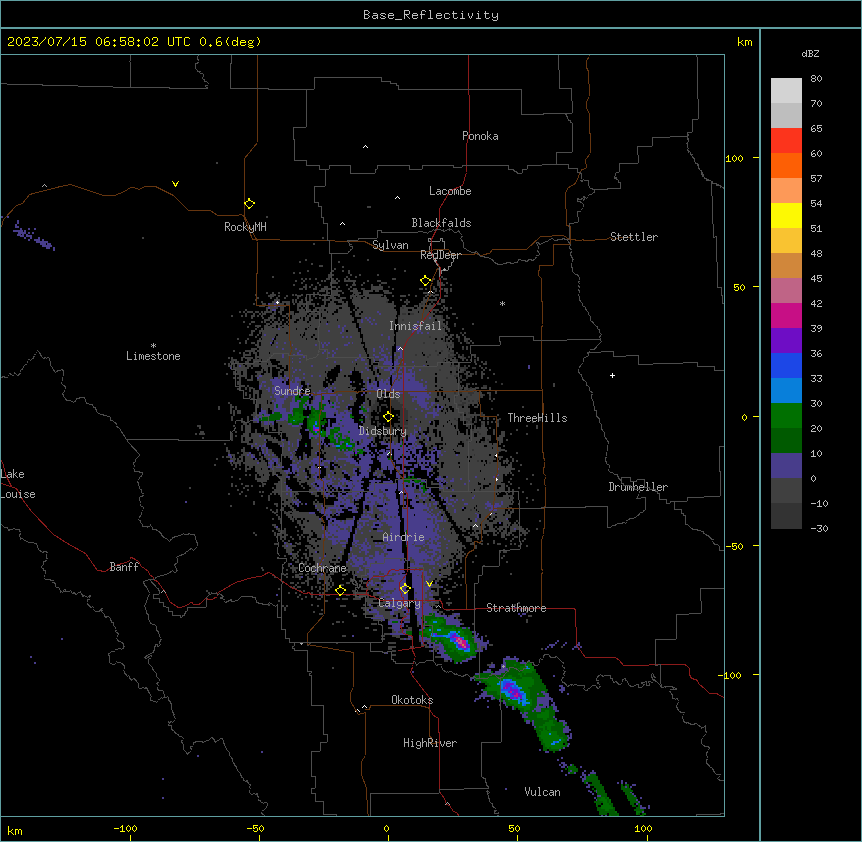862x842 pixels.
Task: Click the asterisk marker east of Innisfail
Action: (502, 303)
